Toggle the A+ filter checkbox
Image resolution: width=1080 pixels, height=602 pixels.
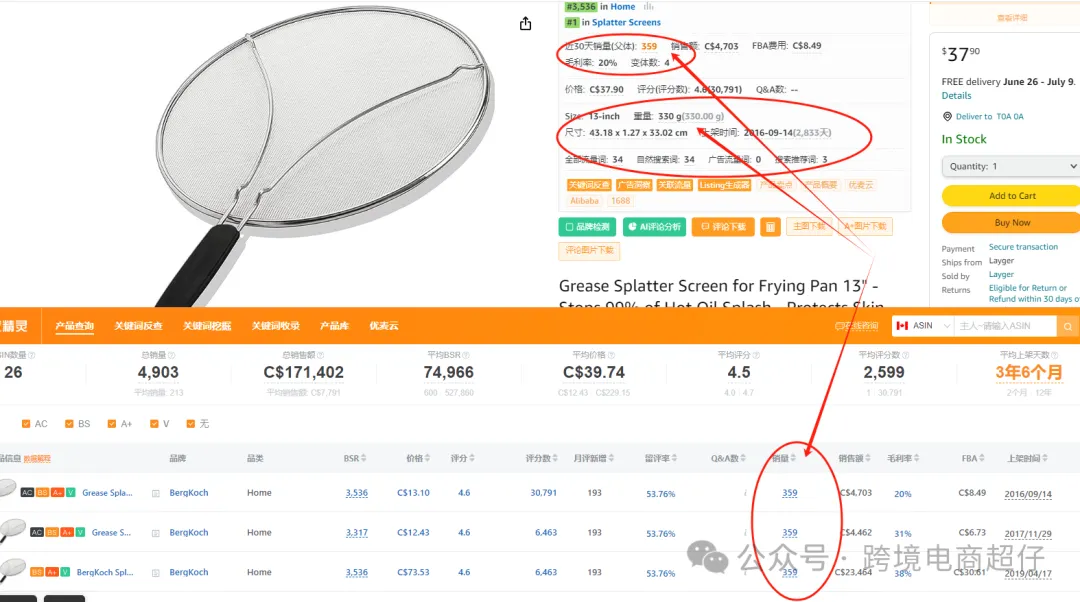[x=112, y=424]
